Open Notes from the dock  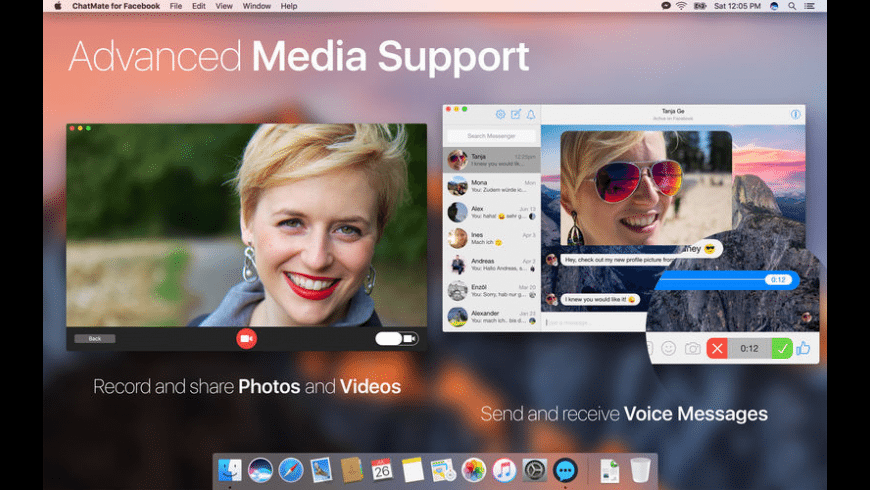click(x=412, y=470)
